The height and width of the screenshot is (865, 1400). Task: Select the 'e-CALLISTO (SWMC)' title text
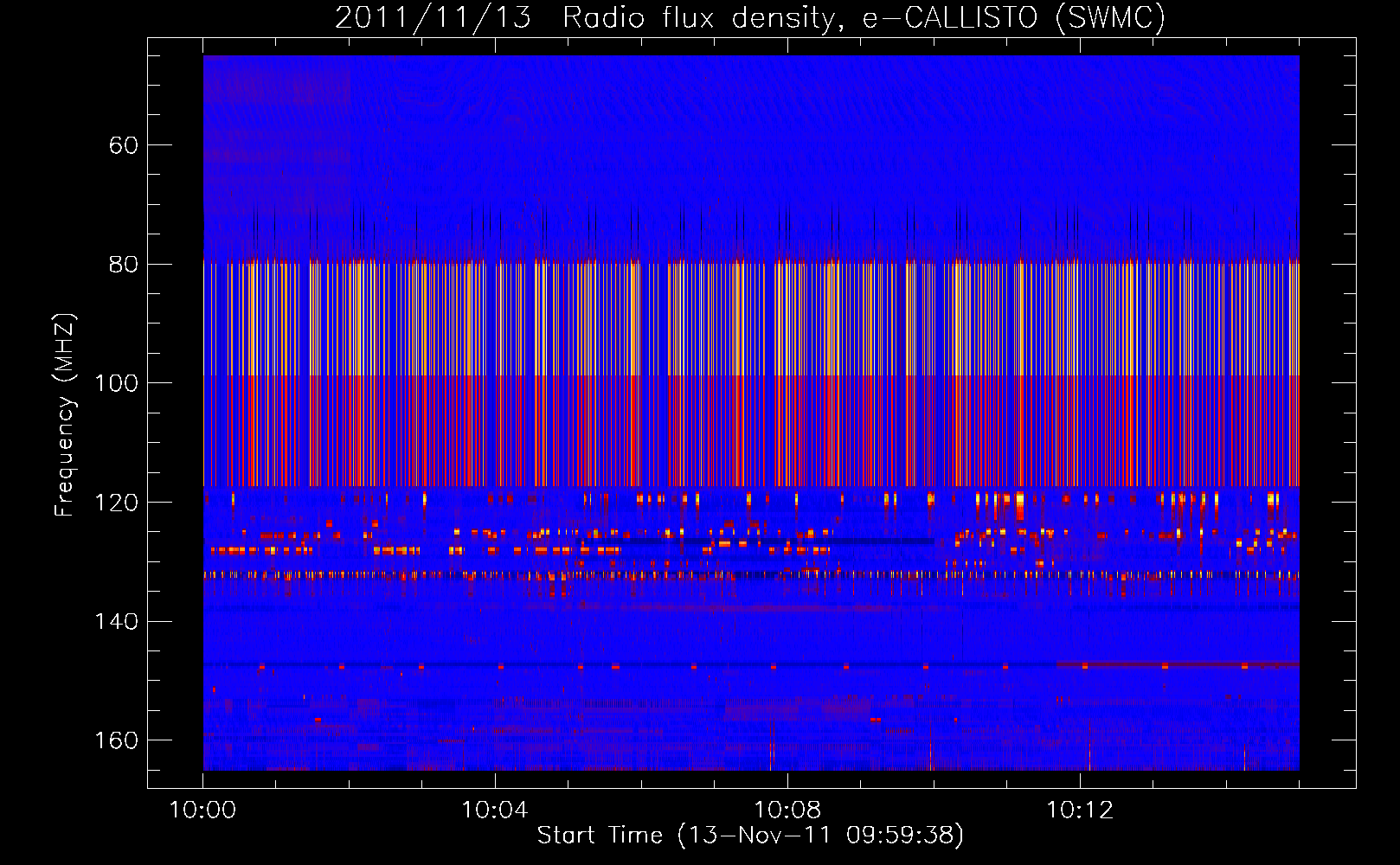pos(1014,18)
